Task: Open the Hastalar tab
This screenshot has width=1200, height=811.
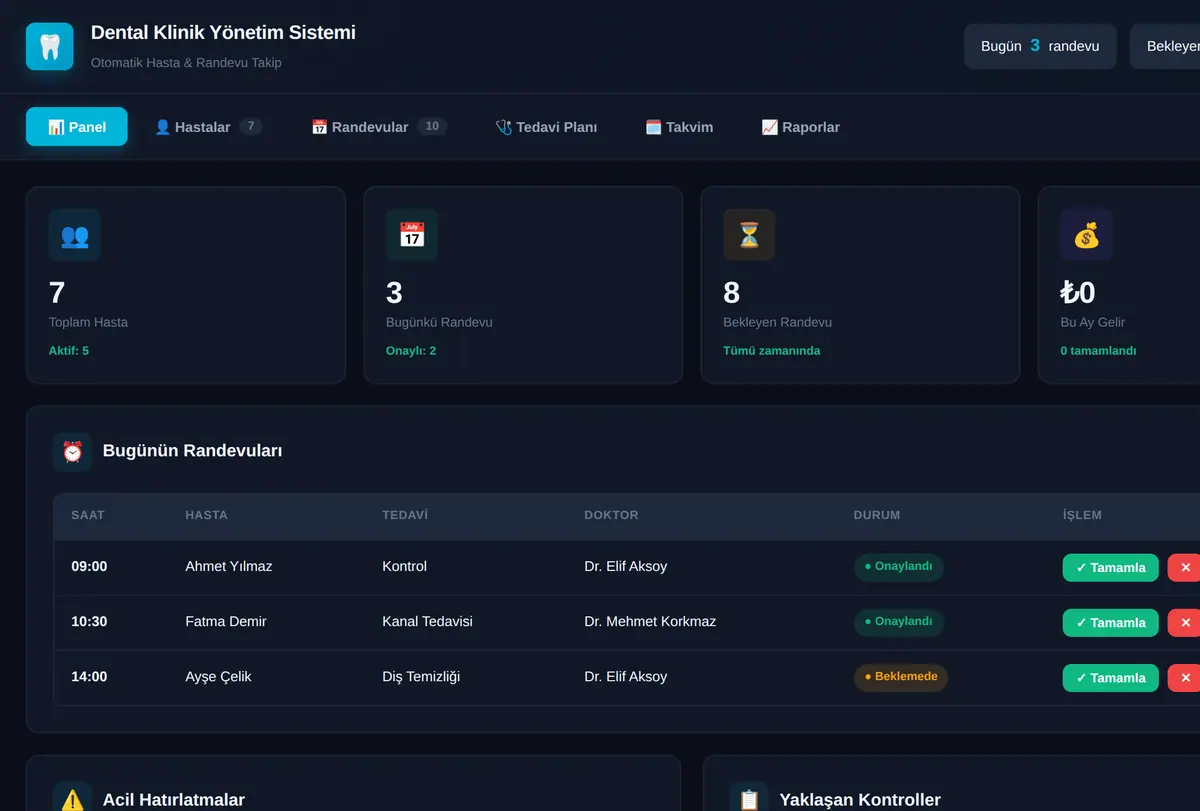Action: [209, 127]
